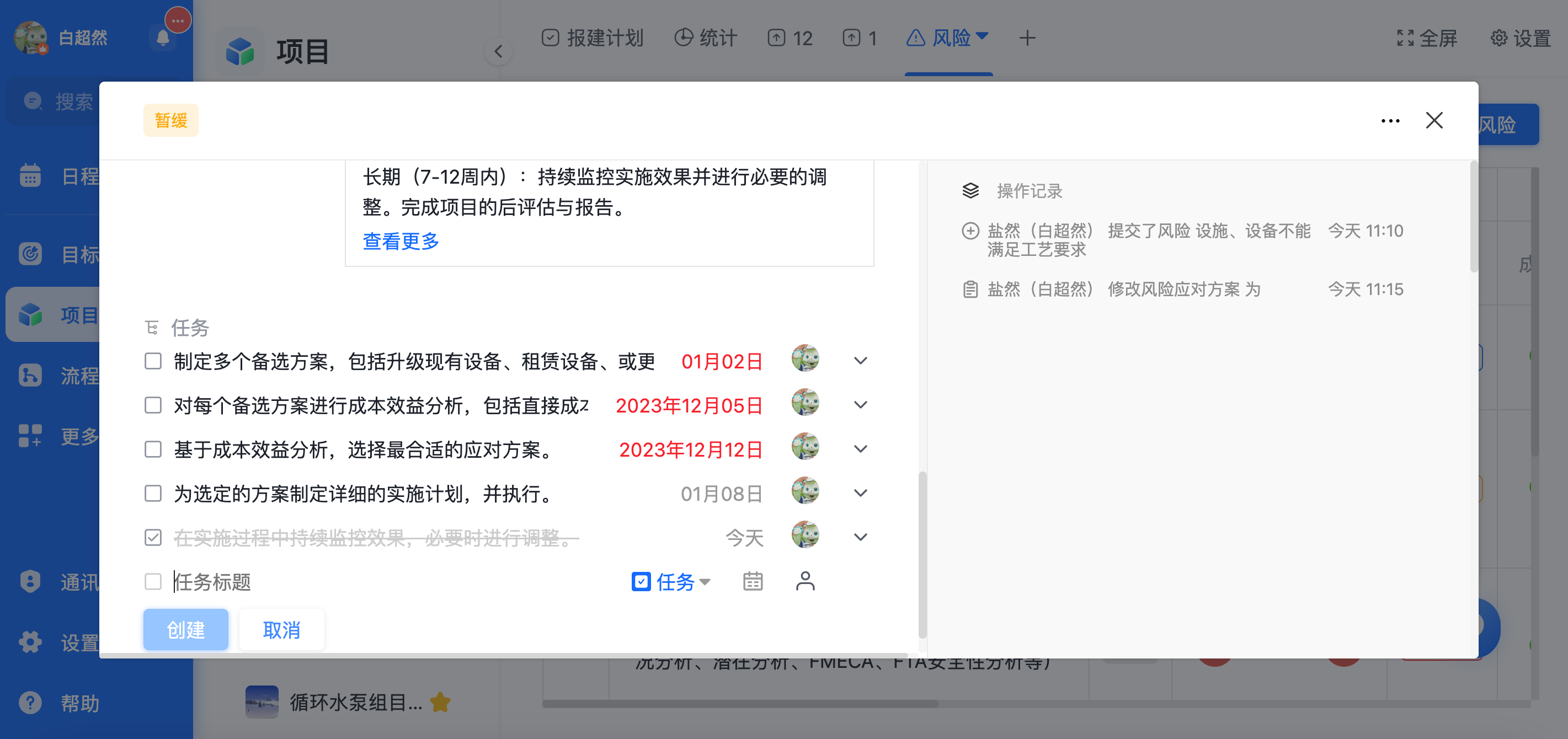Open the notification bell in sidebar
The image size is (1568, 739).
click(163, 38)
